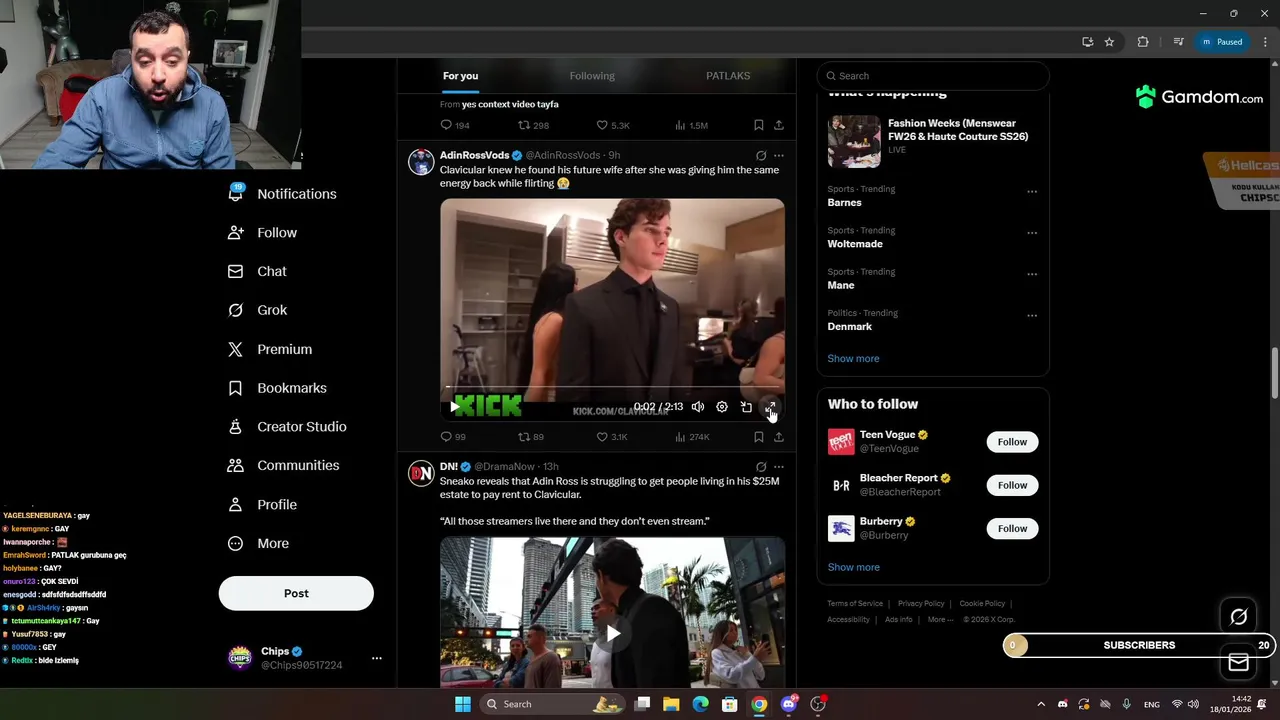Like the AdinRossVods post (3.1K)
Image resolution: width=1280 pixels, height=720 pixels.
pyautogui.click(x=612, y=437)
